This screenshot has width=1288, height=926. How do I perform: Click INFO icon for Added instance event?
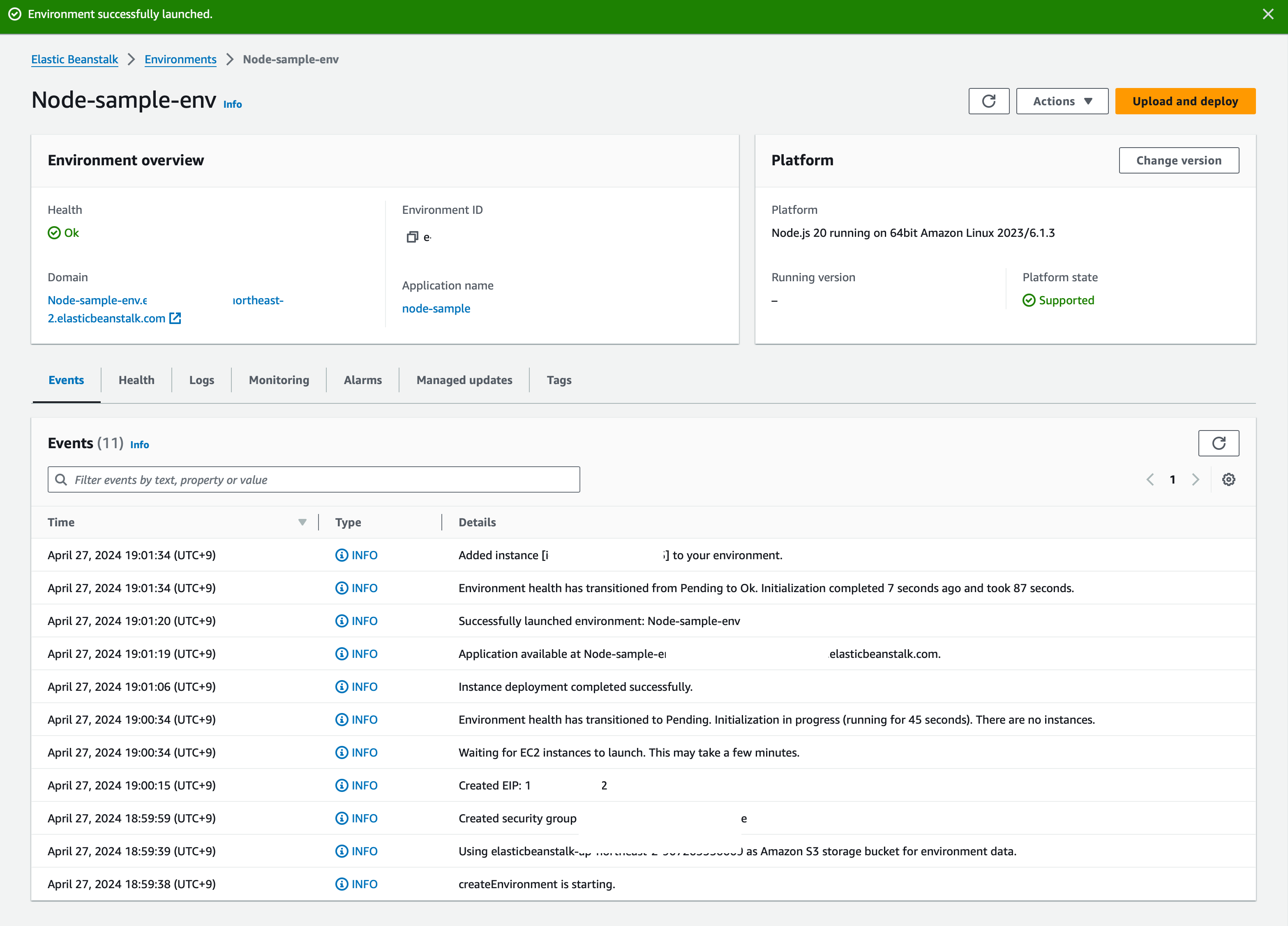(x=342, y=555)
